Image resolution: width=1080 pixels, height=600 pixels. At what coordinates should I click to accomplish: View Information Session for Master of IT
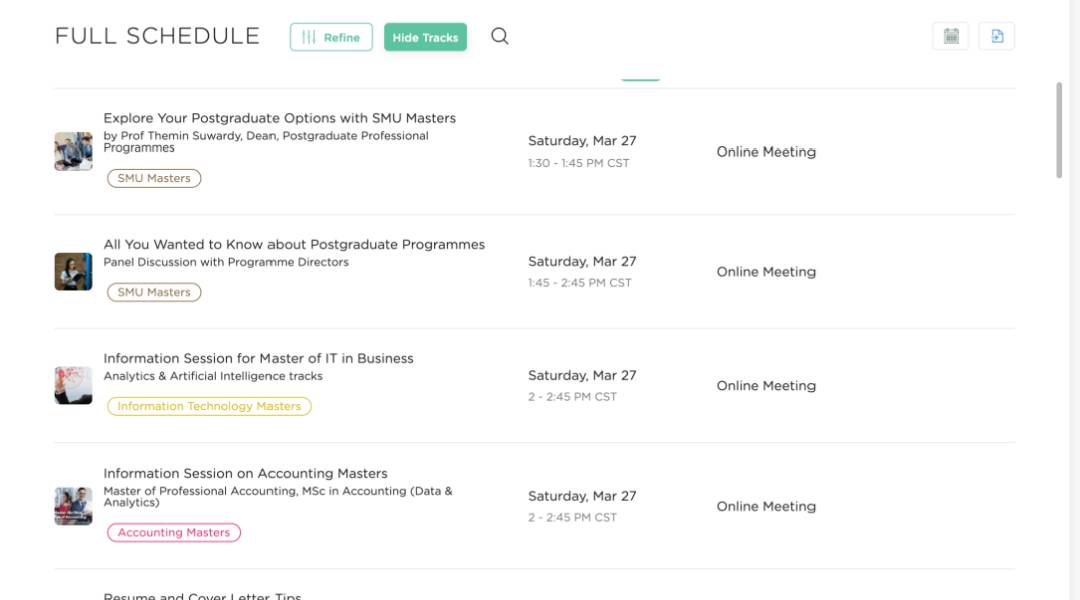[x=258, y=358]
